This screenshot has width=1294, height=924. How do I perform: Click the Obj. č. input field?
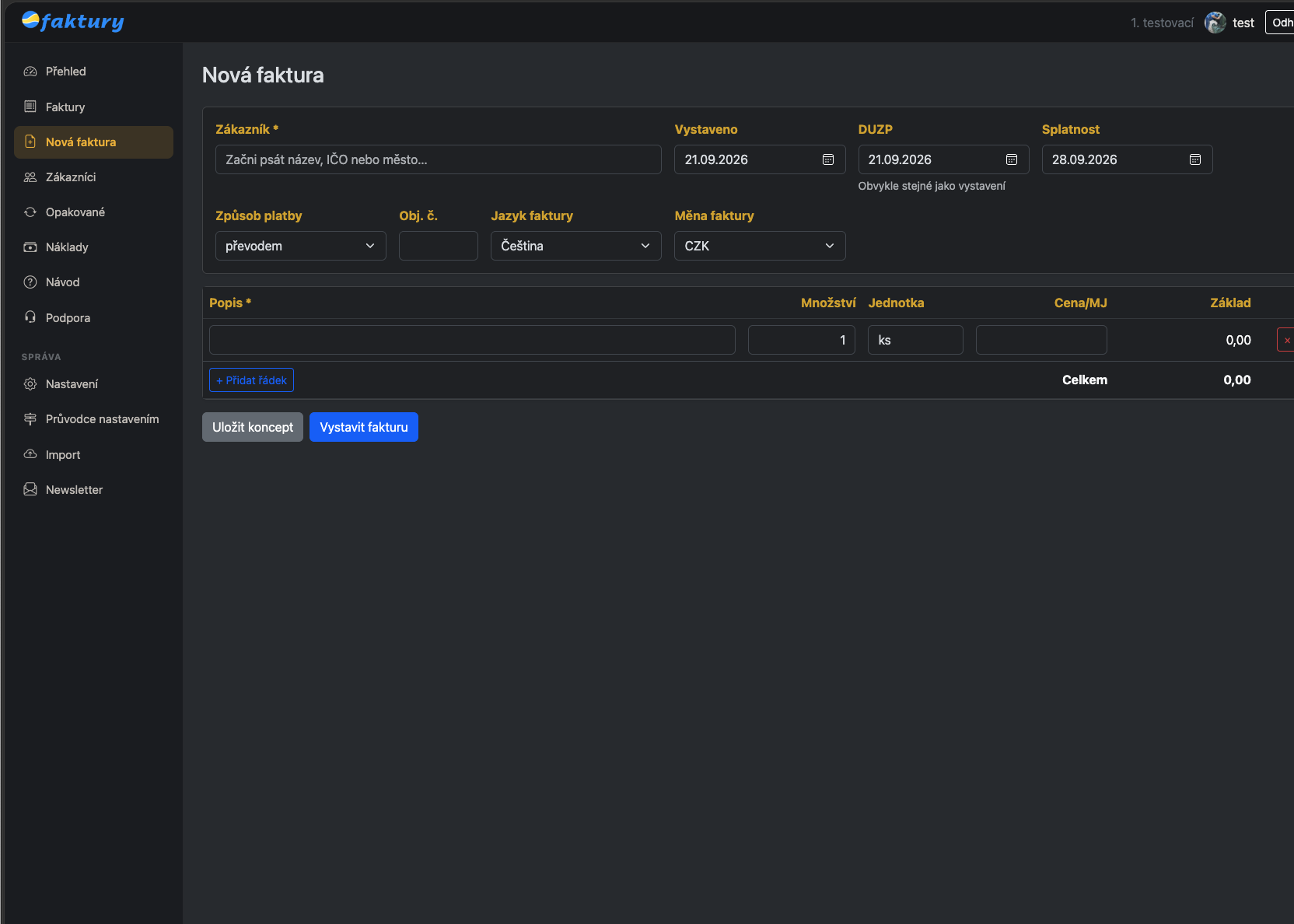(439, 246)
